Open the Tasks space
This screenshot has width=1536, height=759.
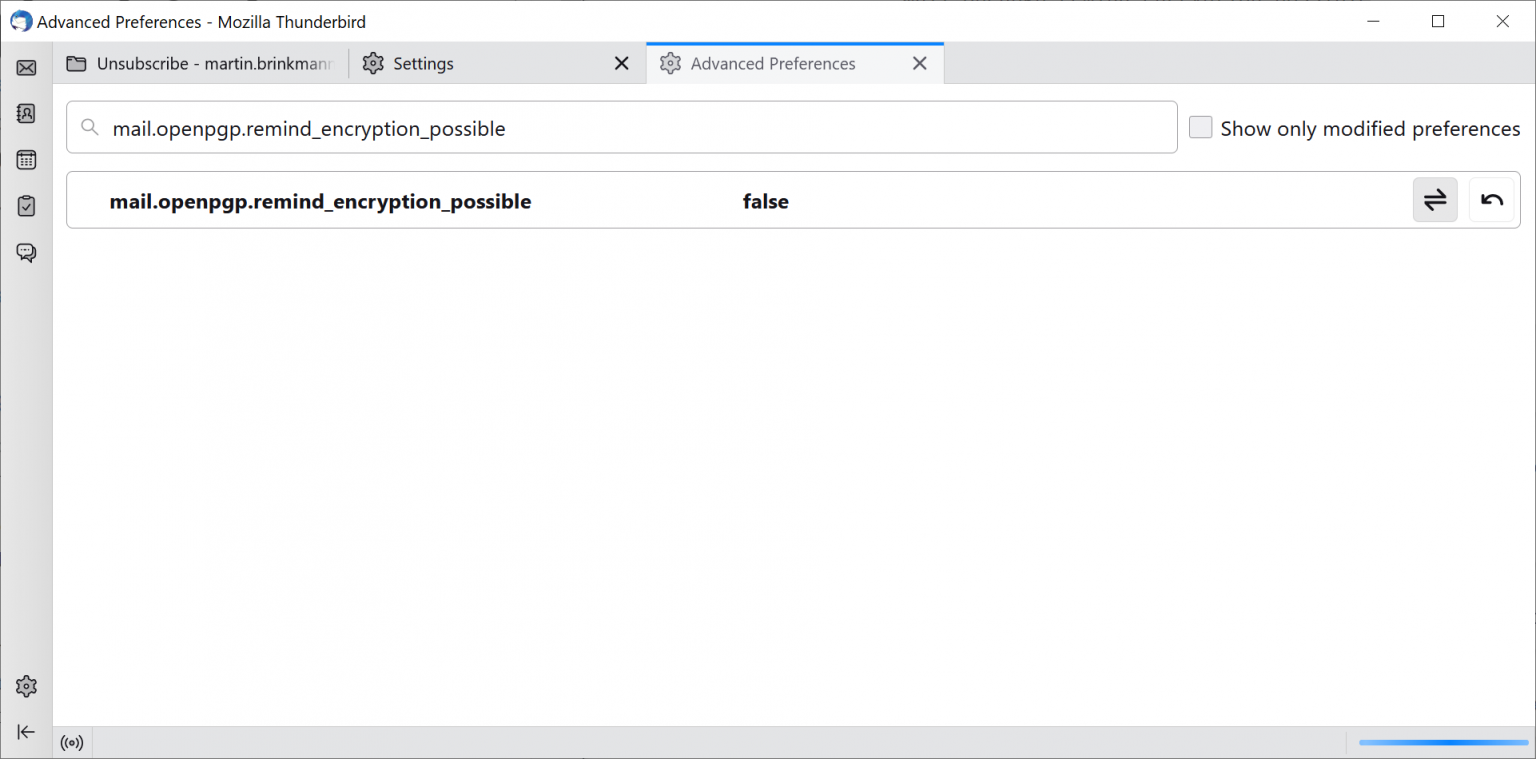tap(26, 206)
